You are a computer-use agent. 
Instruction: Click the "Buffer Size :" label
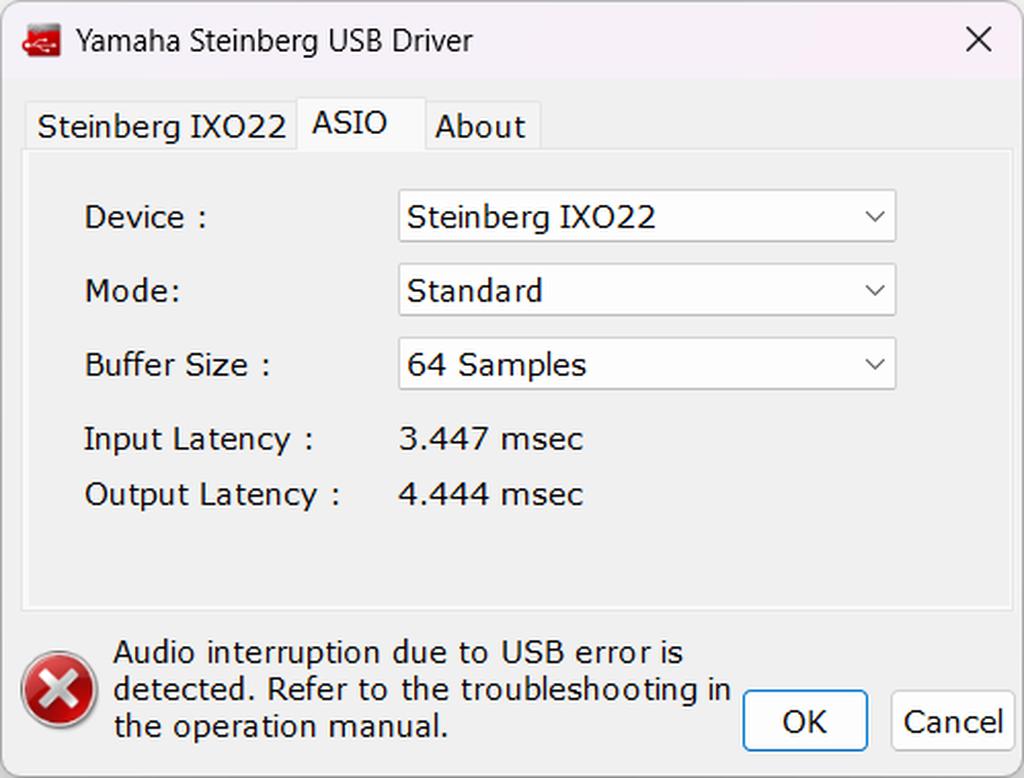click(178, 365)
